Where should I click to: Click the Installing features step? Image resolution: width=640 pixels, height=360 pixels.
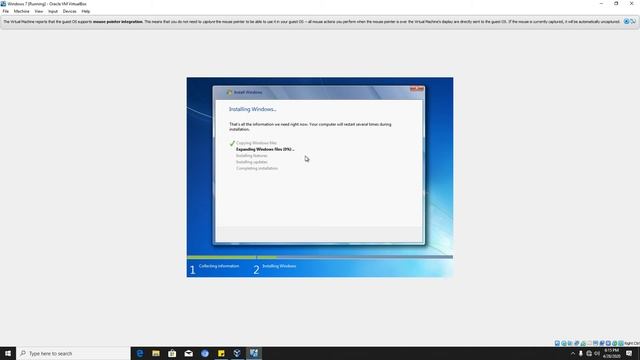(251, 156)
